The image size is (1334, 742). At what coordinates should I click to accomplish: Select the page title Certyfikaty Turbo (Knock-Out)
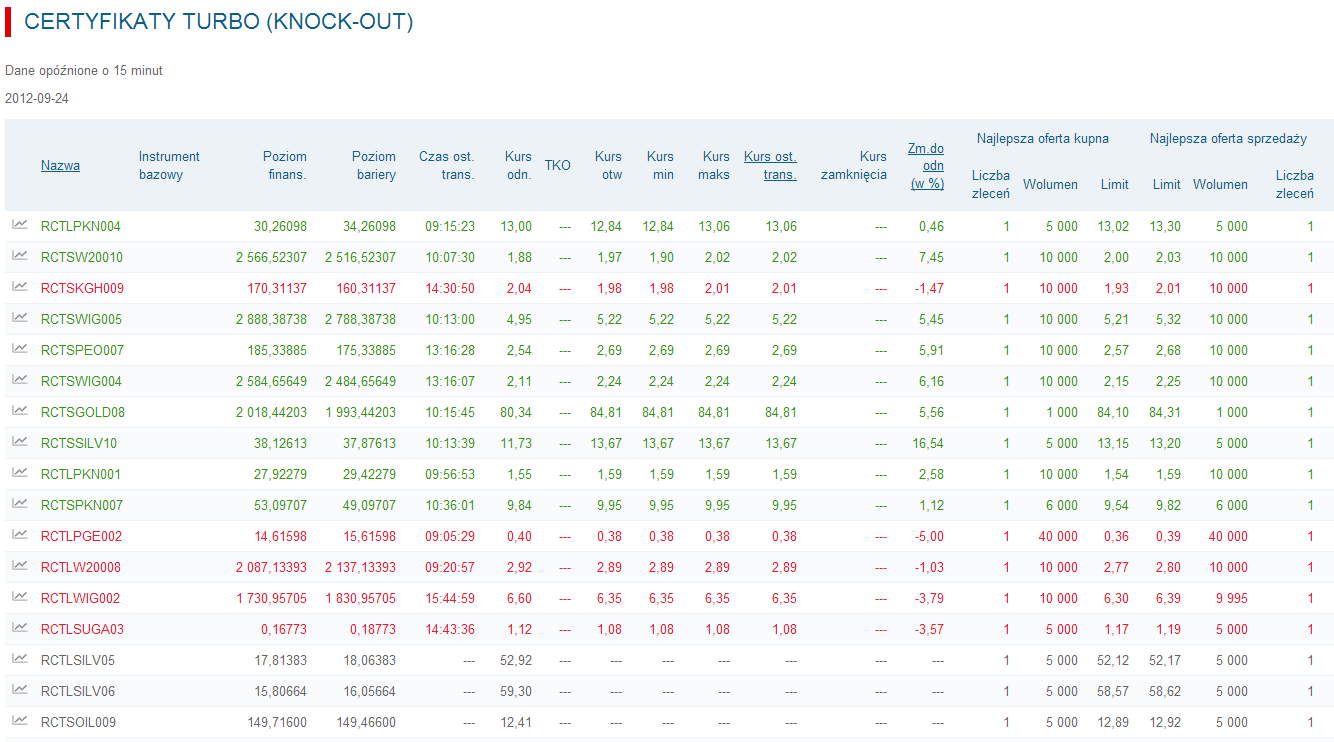(x=218, y=22)
